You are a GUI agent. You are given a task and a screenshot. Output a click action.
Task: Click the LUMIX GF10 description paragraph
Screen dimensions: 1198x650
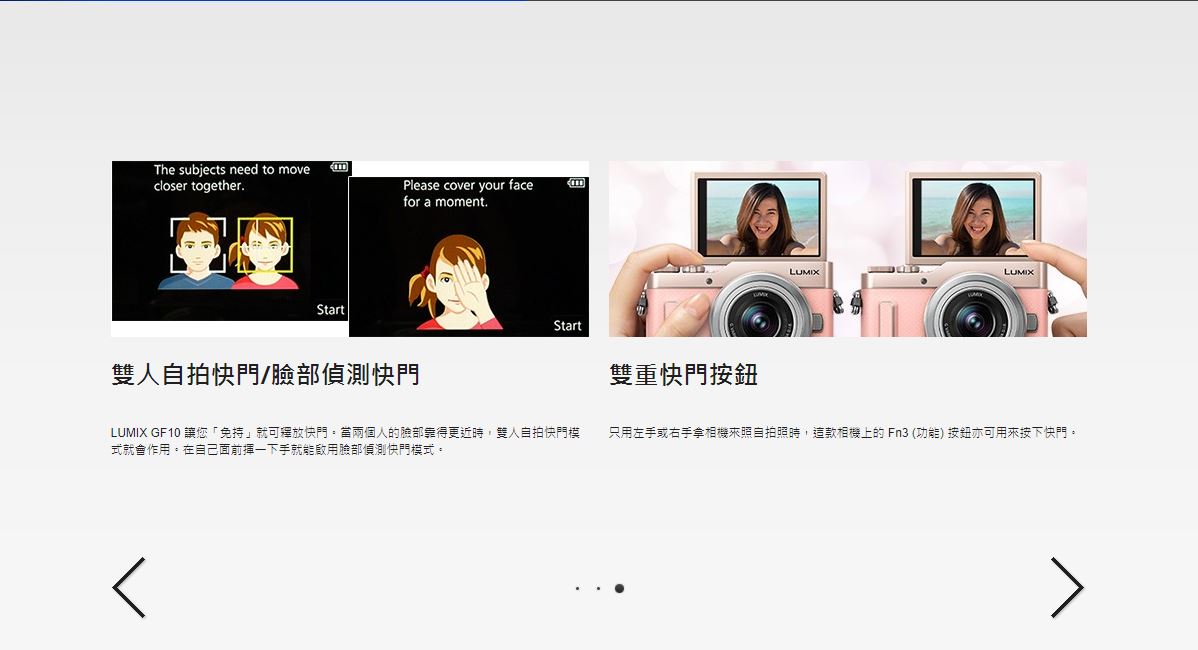coord(345,441)
